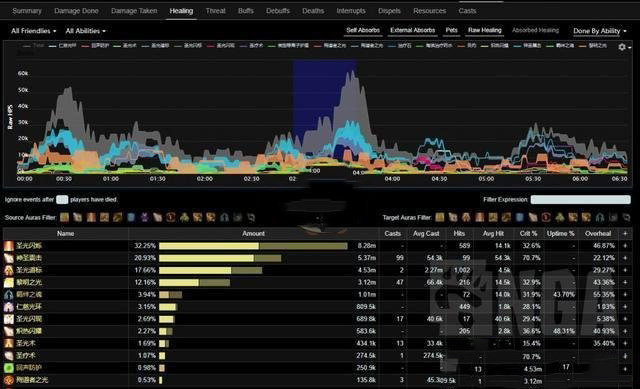Expand the 35.40% overheal row with plus
This screenshot has width=640, height=389.
pyautogui.click(x=625, y=343)
